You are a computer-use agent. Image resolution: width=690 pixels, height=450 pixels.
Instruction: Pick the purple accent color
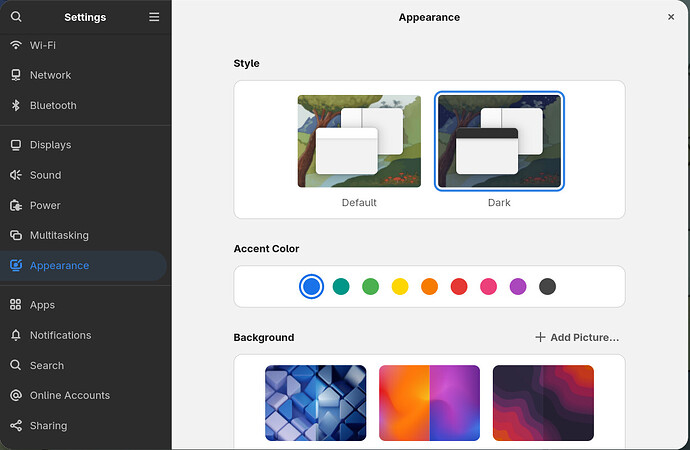tap(518, 287)
